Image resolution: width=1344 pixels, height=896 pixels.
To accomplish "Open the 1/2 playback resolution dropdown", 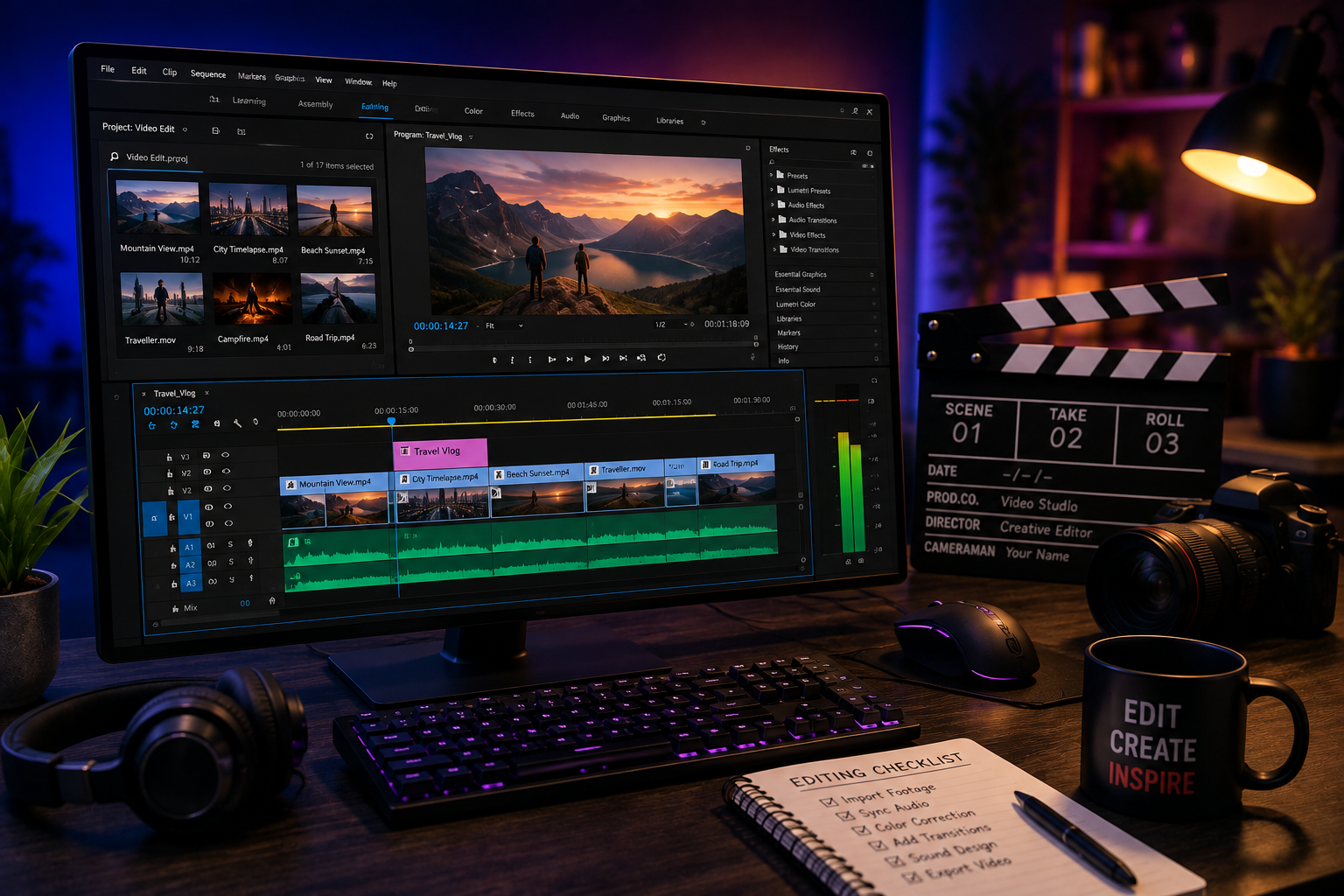I will coord(674,325).
